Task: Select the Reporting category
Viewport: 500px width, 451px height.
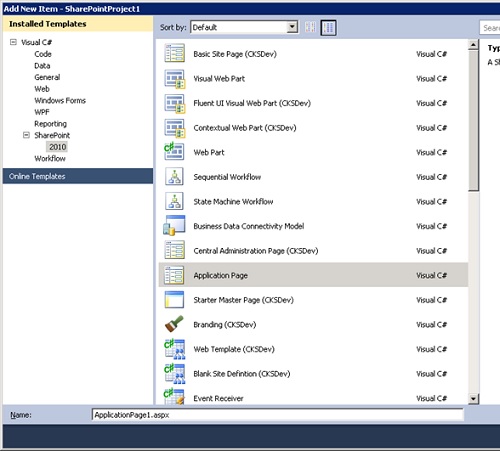Action: click(x=50, y=124)
